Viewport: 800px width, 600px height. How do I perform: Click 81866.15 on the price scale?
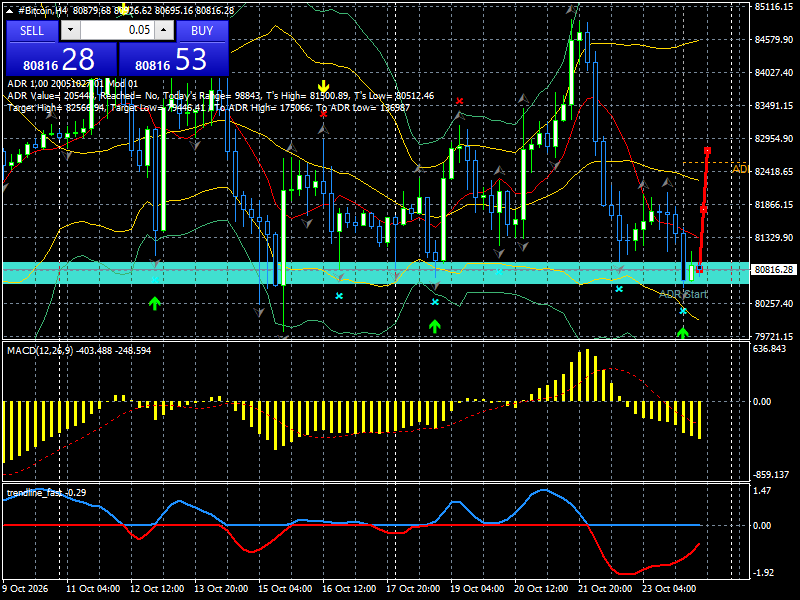point(774,205)
